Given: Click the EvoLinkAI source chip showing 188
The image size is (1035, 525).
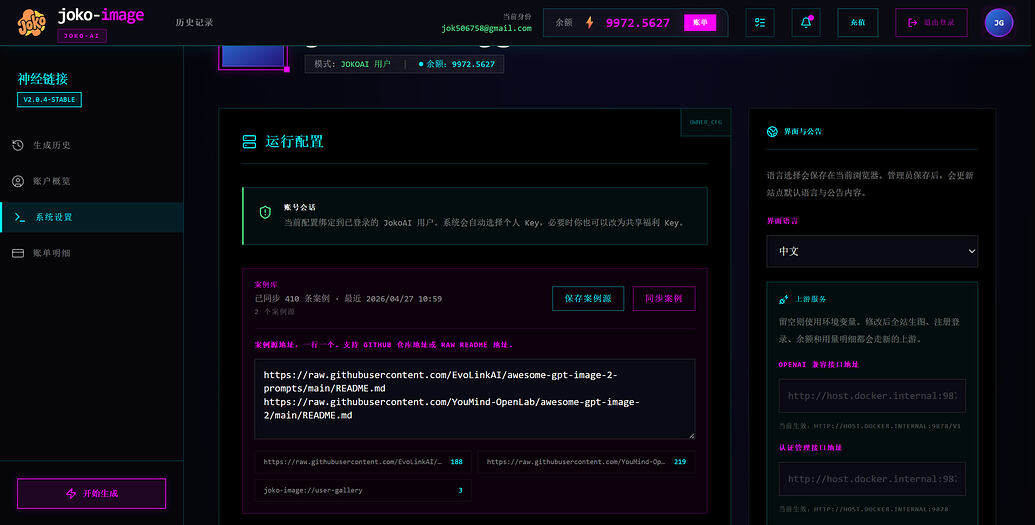Looking at the screenshot, I should (363, 462).
